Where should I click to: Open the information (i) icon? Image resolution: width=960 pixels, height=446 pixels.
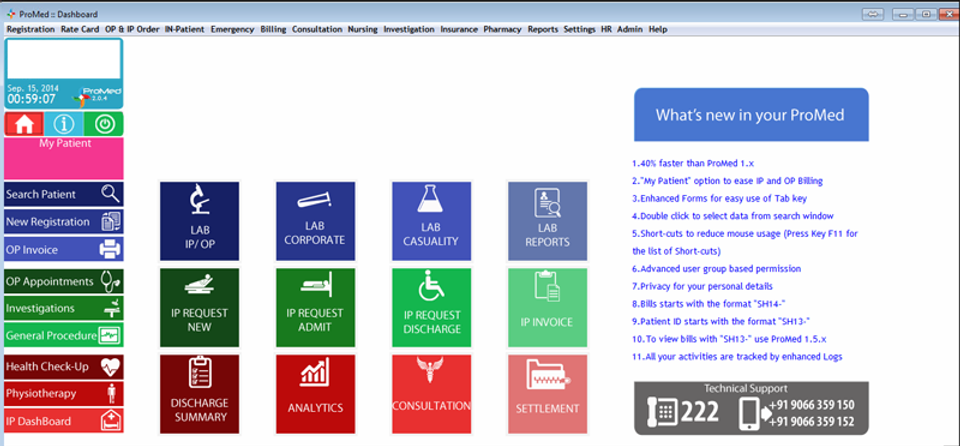63,124
